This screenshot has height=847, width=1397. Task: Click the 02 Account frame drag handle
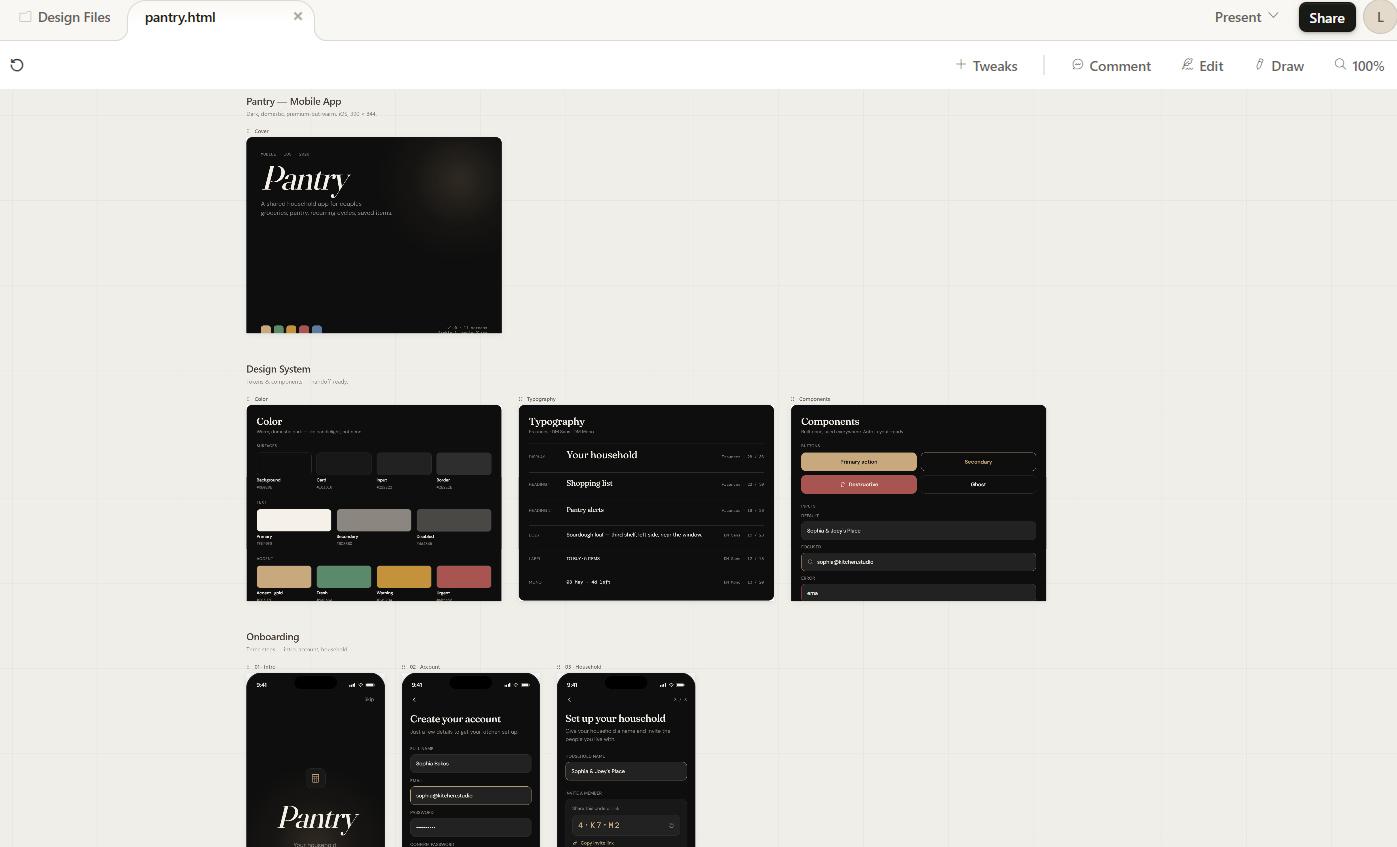pyautogui.click(x=404, y=667)
